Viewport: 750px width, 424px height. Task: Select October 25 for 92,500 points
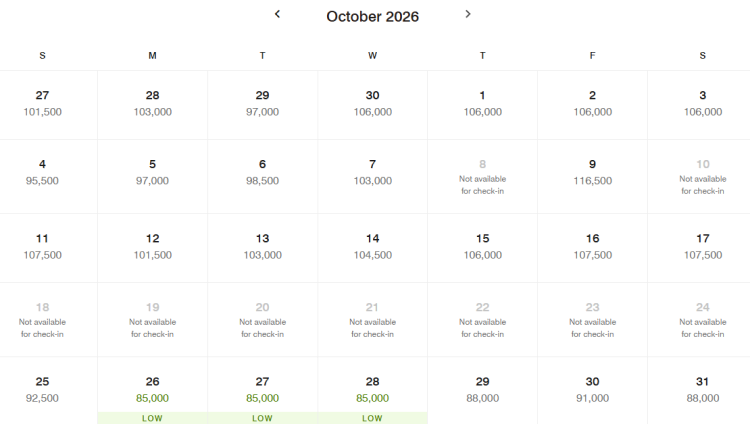pos(42,389)
